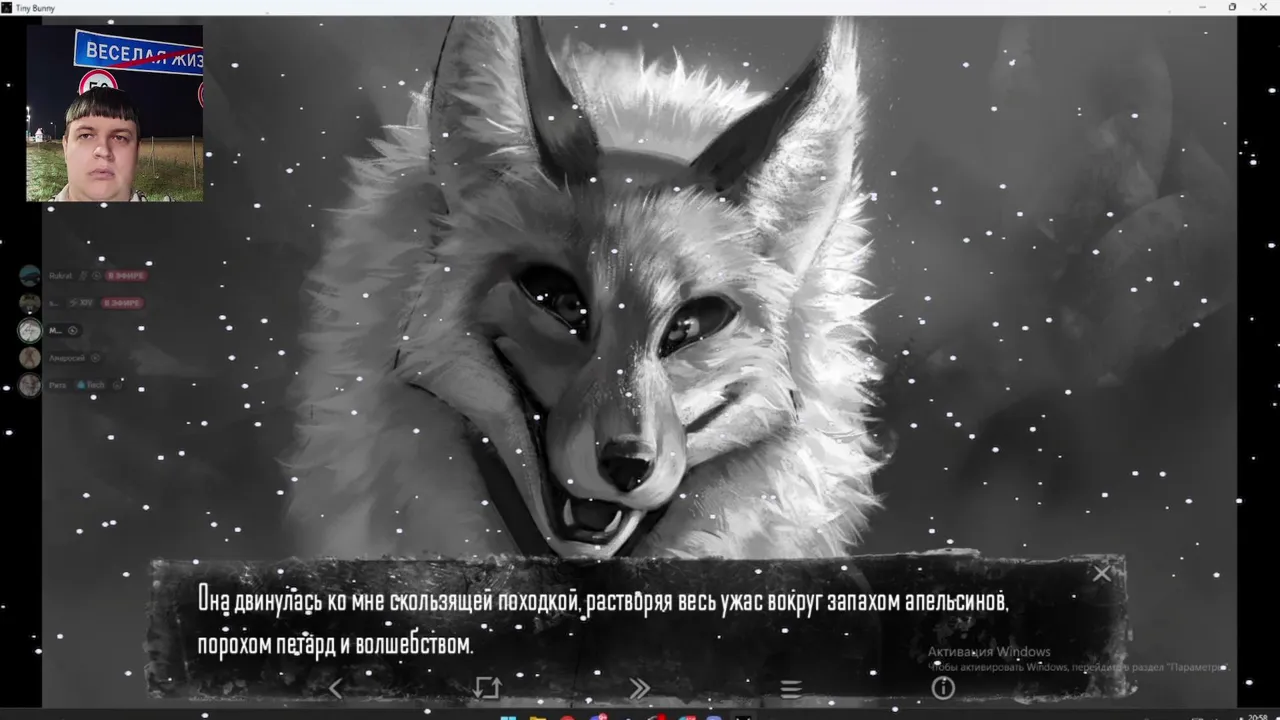Toggle auto-forward loop icon in dialogue bar

(x=487, y=688)
